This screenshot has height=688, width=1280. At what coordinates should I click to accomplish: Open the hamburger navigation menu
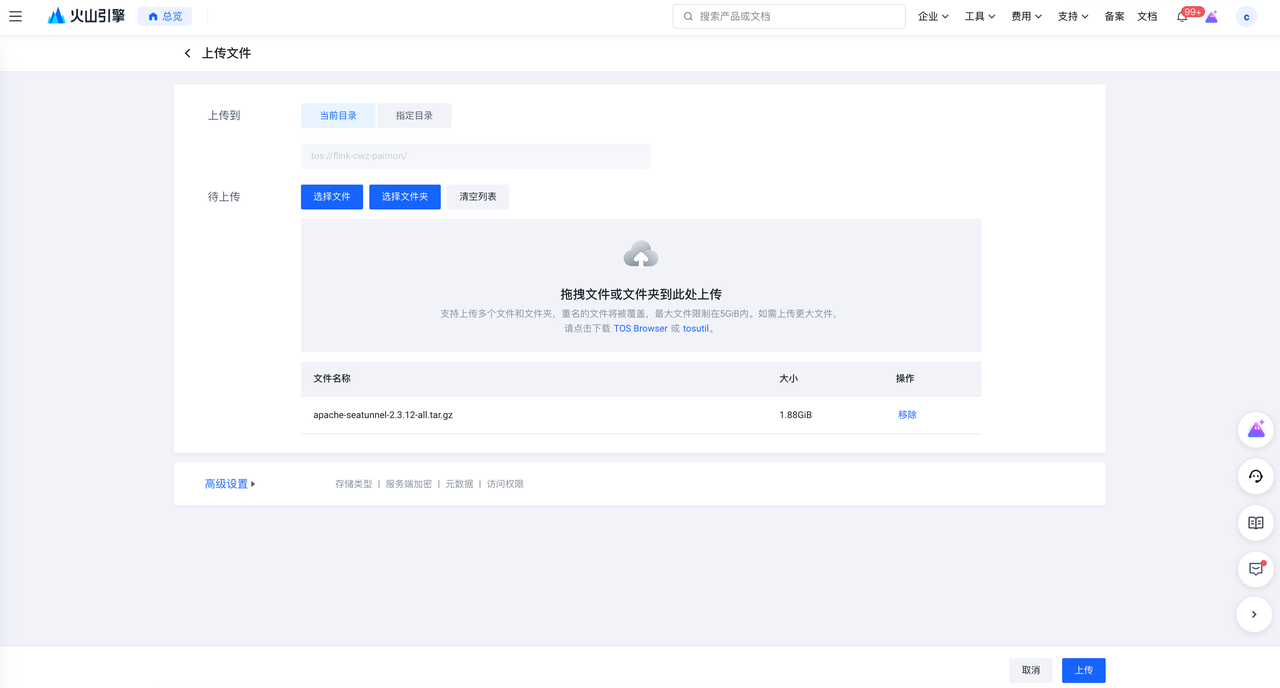click(15, 16)
